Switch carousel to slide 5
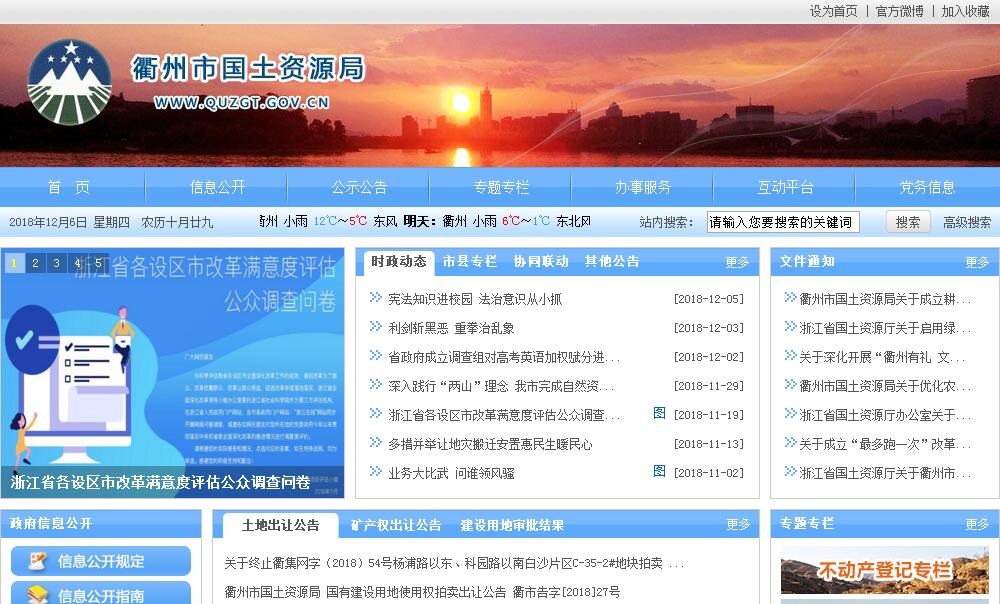 98,264
